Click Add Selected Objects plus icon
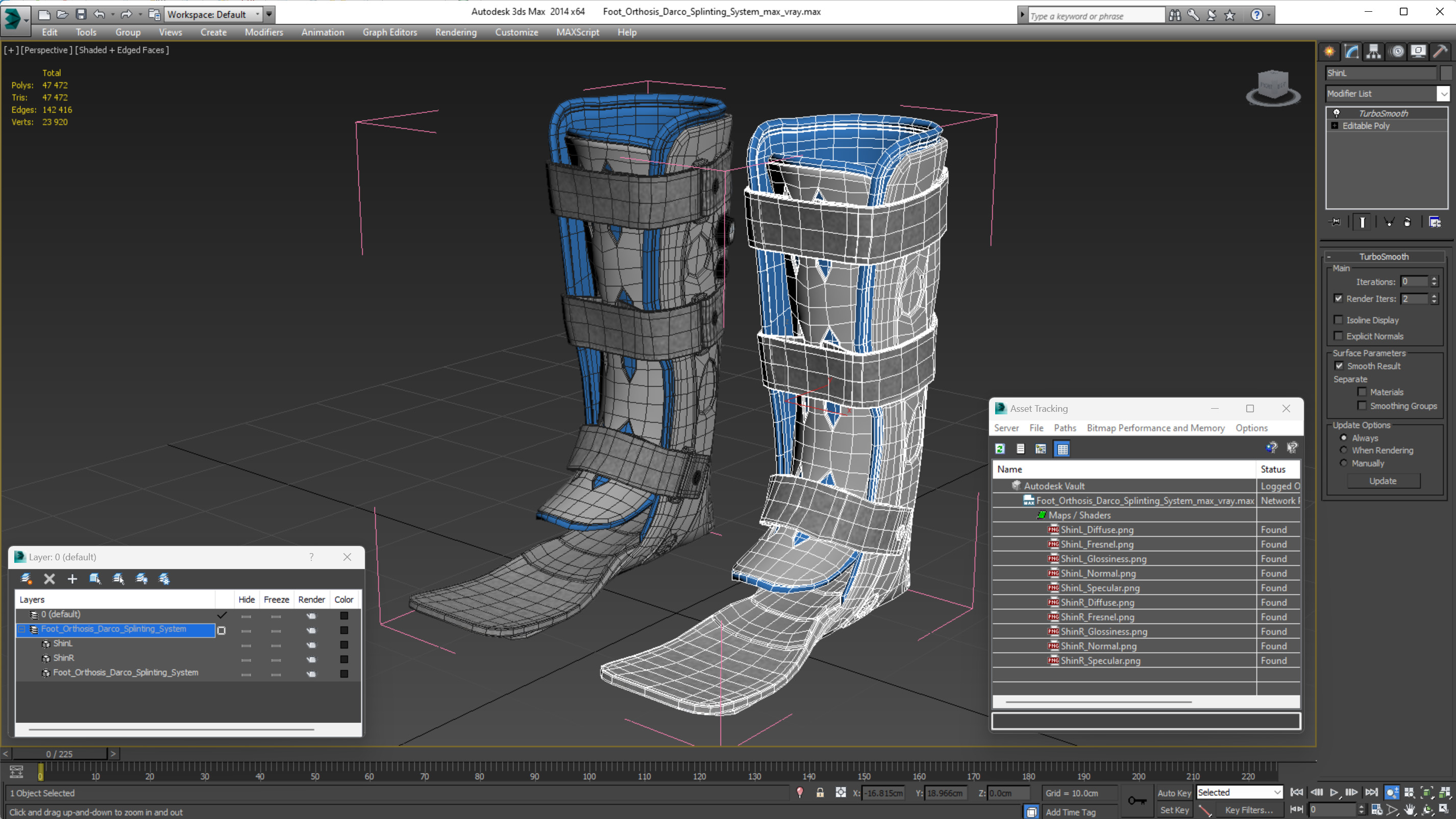The image size is (1456, 819). 72,578
